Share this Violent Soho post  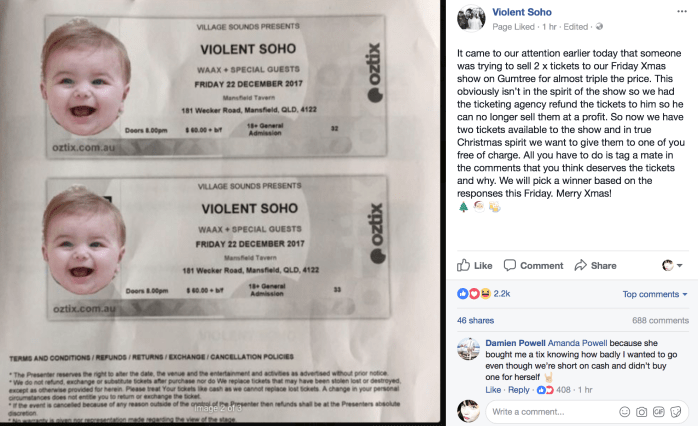click(x=595, y=265)
